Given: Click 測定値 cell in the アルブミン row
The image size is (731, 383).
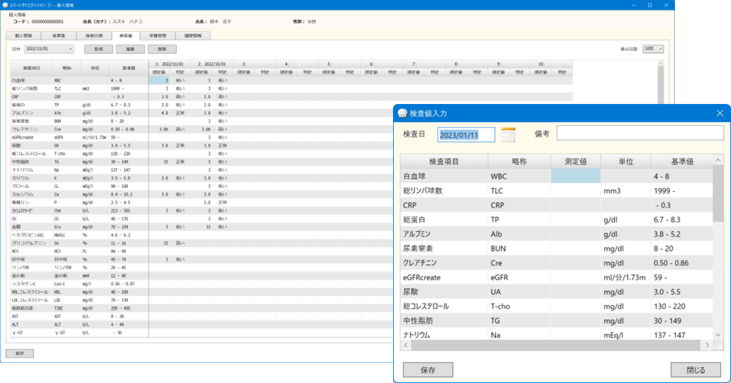Looking at the screenshot, I should [x=575, y=234].
